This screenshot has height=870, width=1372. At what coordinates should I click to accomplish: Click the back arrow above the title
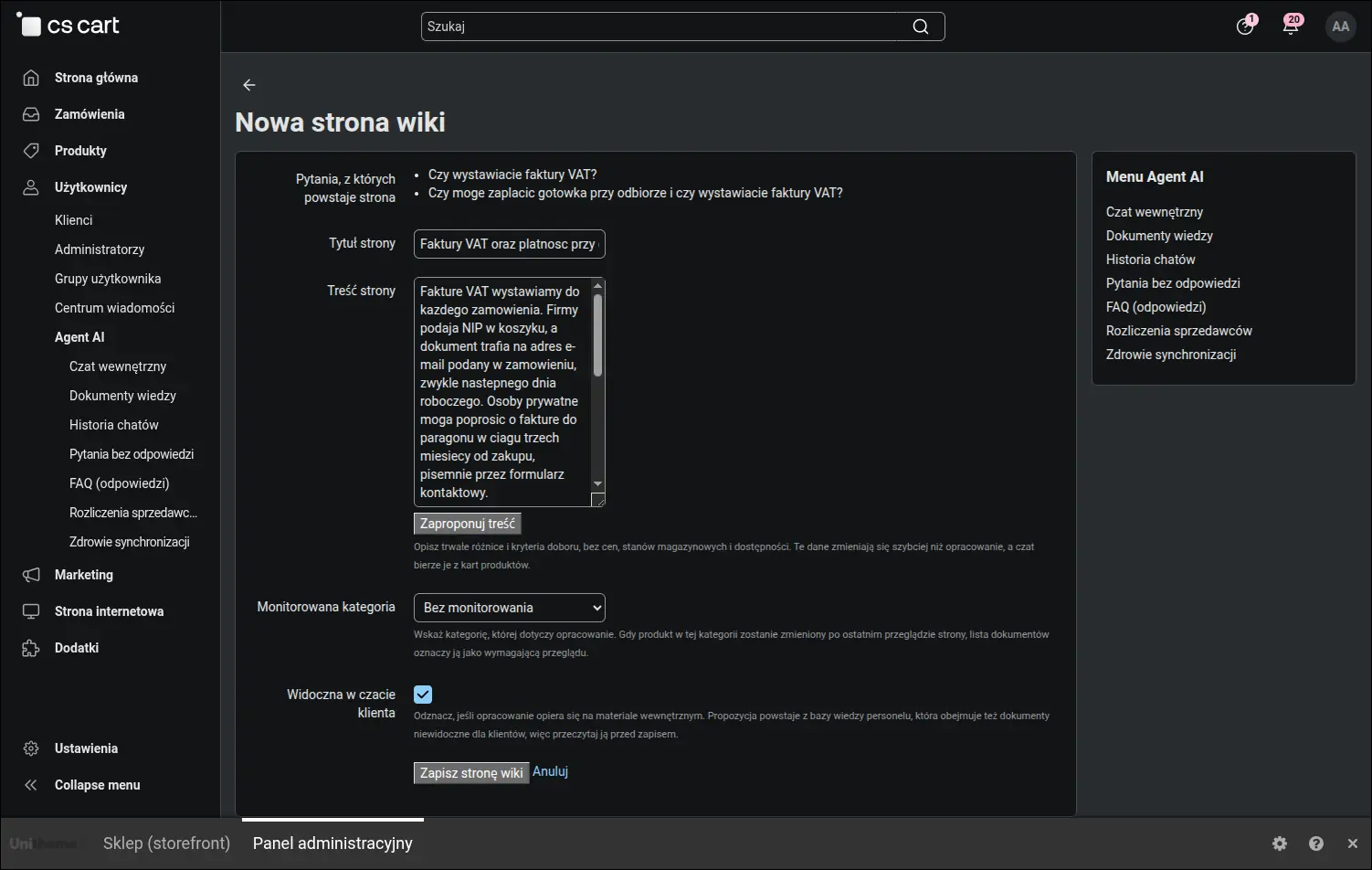tap(249, 85)
